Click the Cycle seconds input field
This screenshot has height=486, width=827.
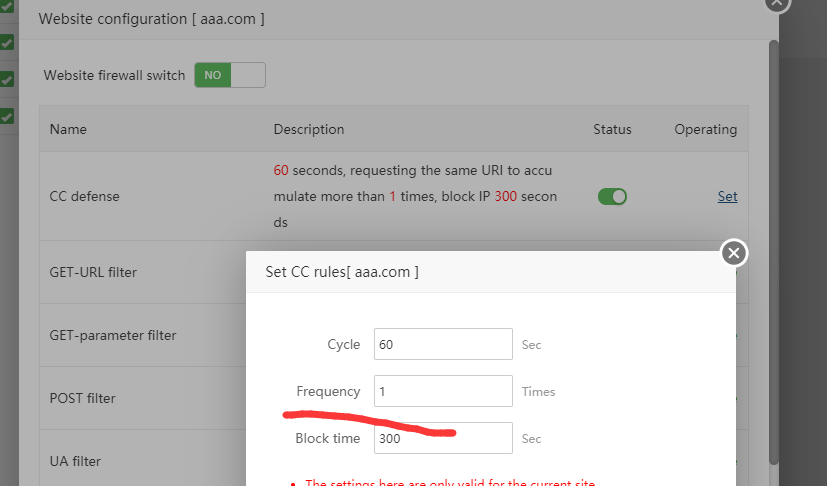tap(443, 344)
